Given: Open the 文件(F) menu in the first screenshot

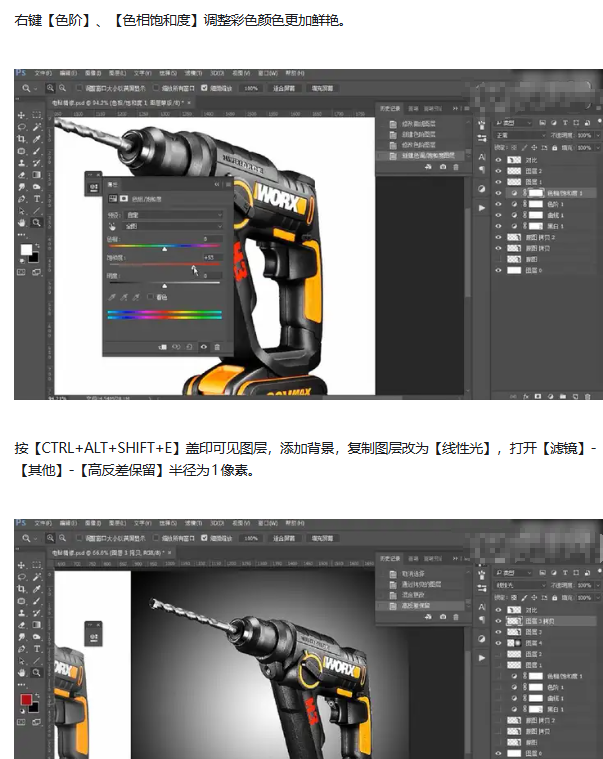Looking at the screenshot, I should click(43, 74).
